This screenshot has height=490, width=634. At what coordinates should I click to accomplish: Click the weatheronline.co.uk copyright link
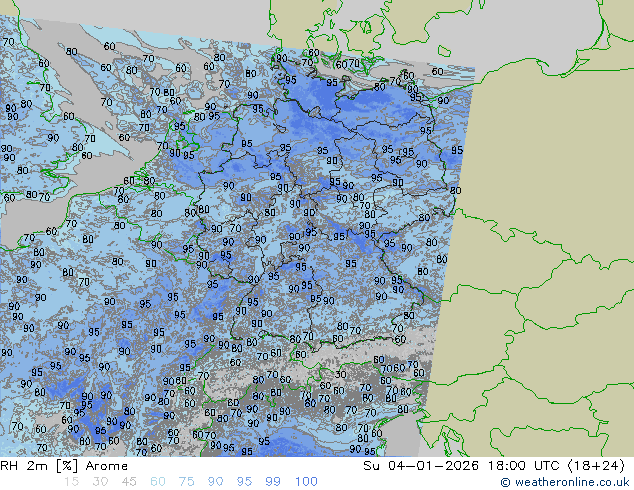(x=565, y=482)
